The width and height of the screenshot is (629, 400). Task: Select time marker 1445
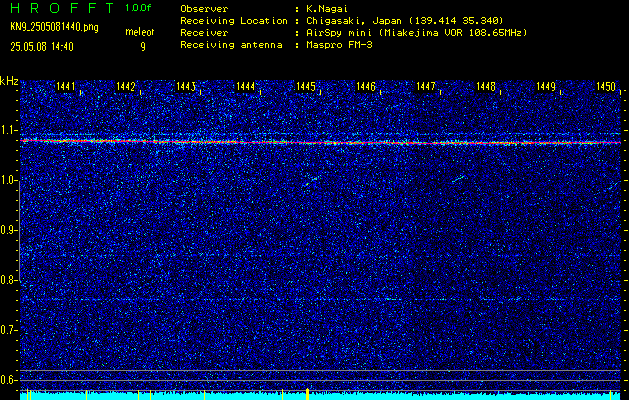click(x=305, y=86)
